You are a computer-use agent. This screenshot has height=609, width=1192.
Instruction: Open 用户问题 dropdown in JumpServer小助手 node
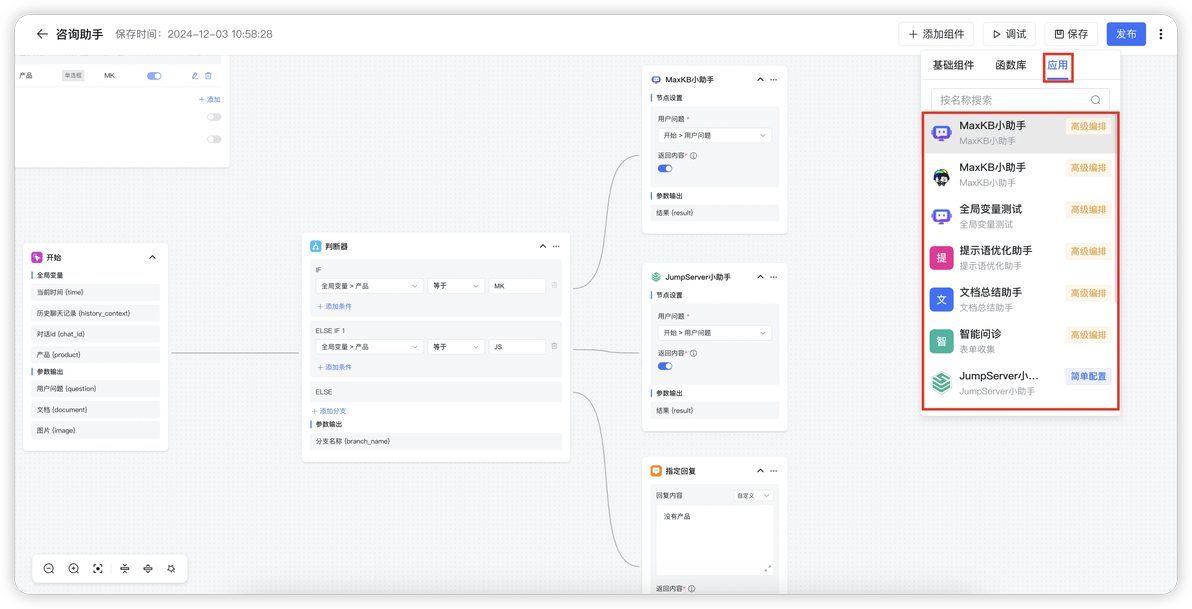pos(715,333)
